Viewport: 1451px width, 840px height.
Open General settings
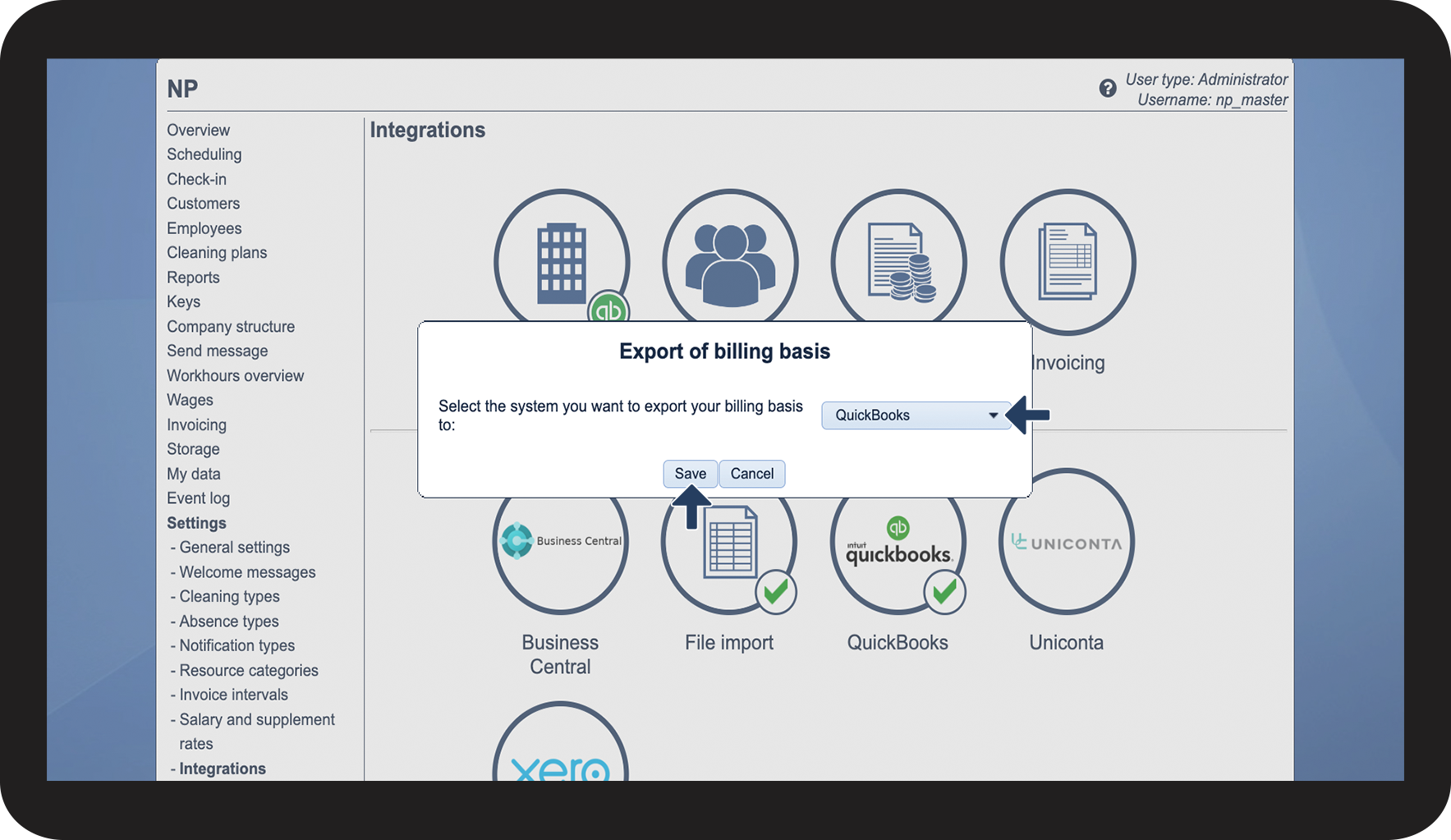tap(234, 547)
